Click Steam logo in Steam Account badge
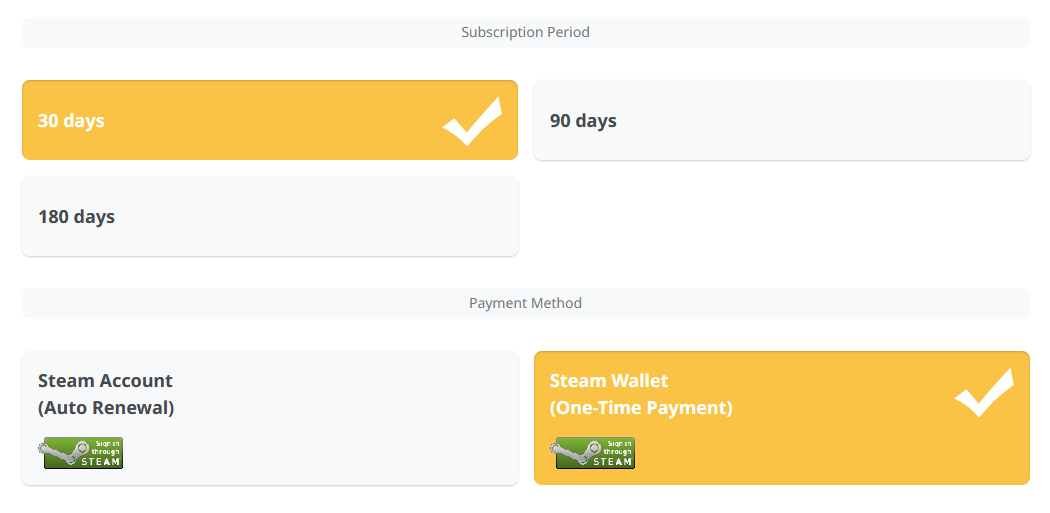Screen dimensions: 1050x513 [64, 453]
